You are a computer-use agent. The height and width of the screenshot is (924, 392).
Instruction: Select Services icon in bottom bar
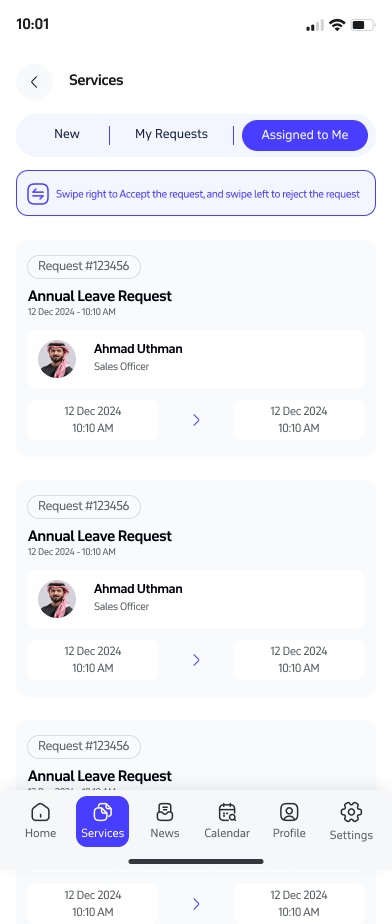(103, 821)
